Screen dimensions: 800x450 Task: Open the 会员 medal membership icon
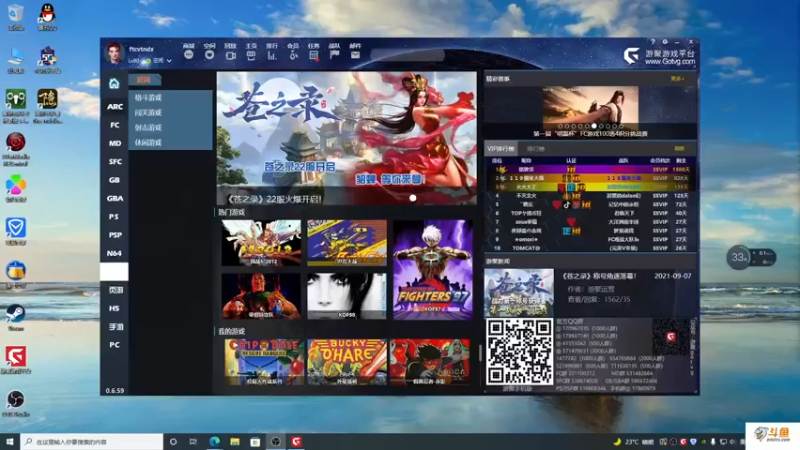pos(293,55)
